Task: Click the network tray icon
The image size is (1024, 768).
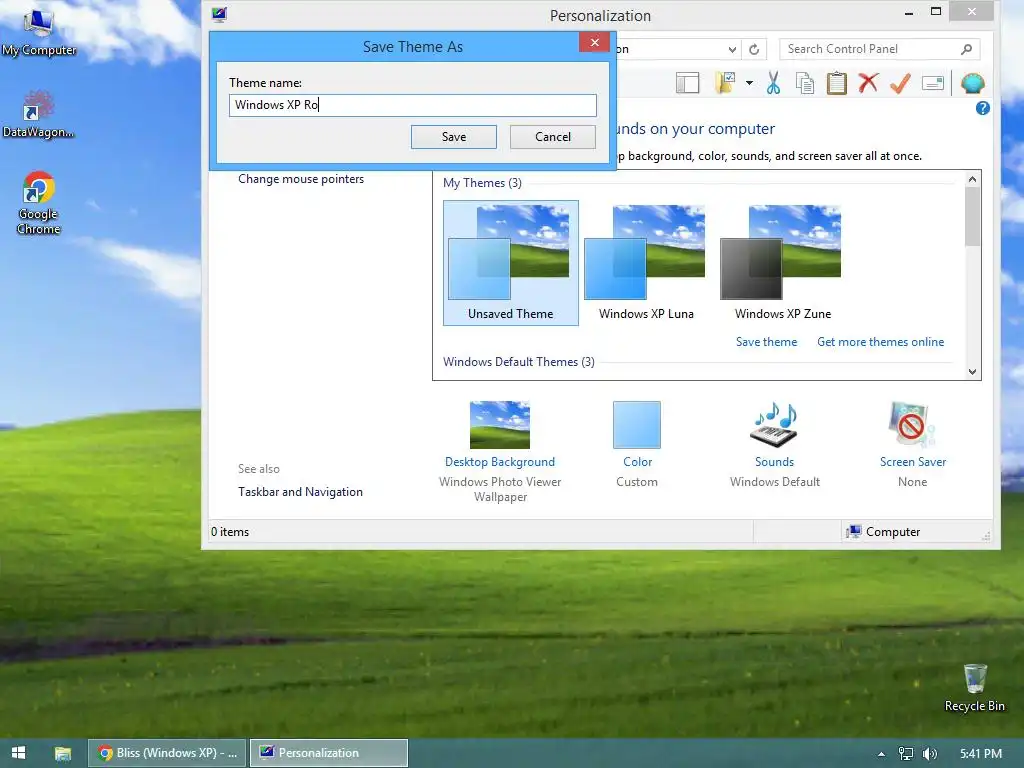Action: 906,754
